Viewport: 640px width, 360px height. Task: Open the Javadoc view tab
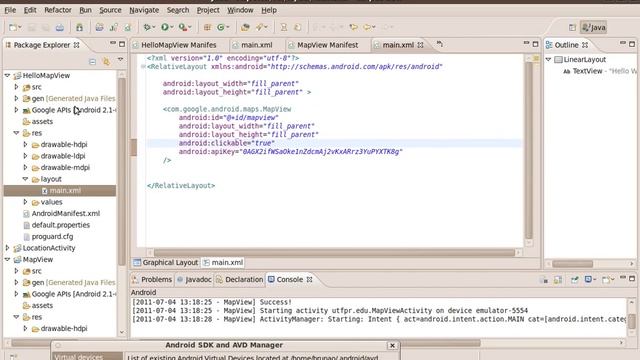tap(194, 280)
